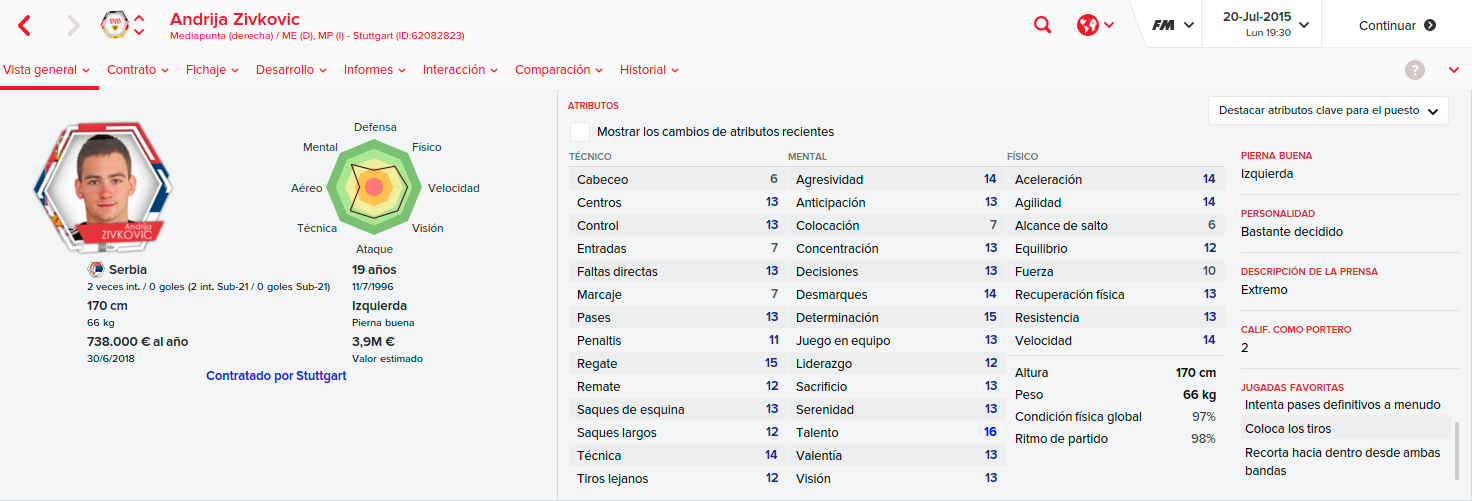Expand the red chevron right of help

tap(1453, 70)
